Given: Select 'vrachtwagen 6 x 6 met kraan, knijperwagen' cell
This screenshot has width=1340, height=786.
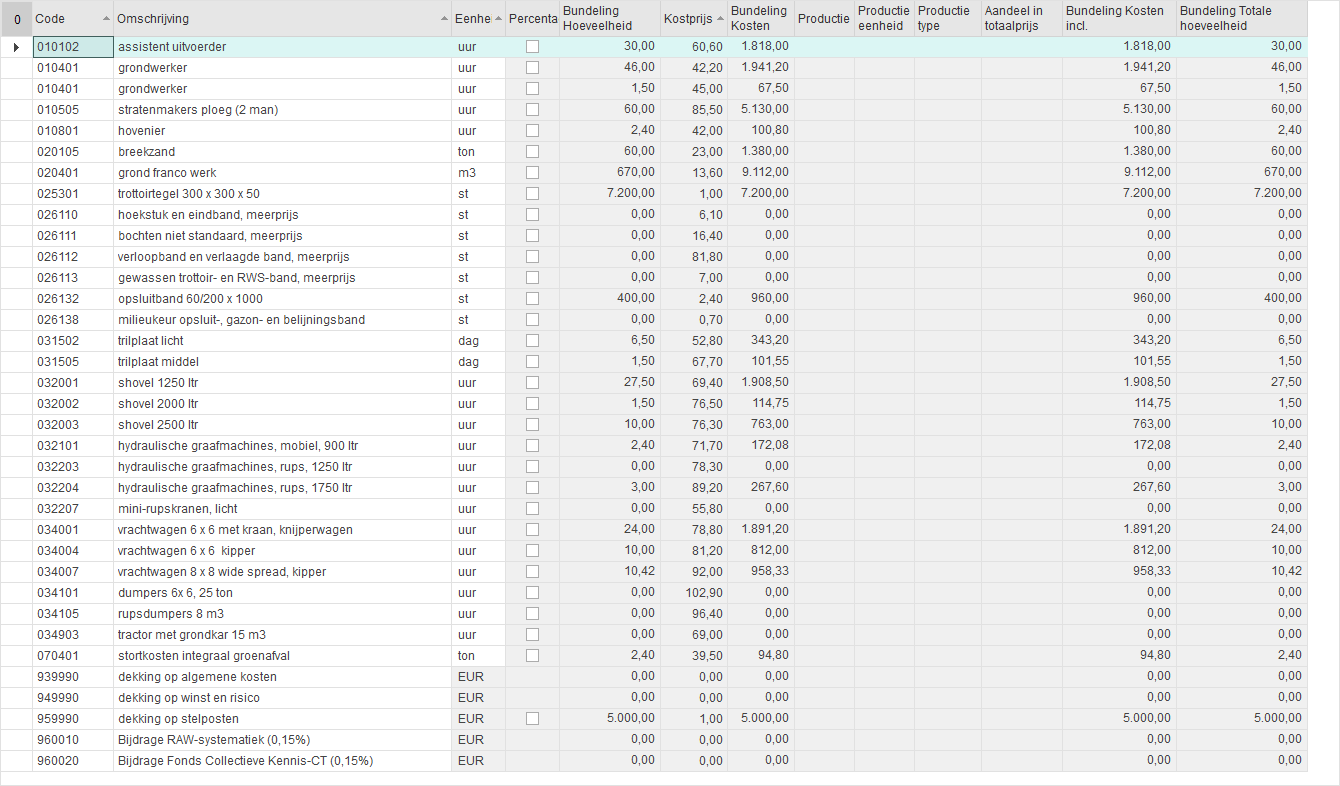Looking at the screenshot, I should pos(283,530).
